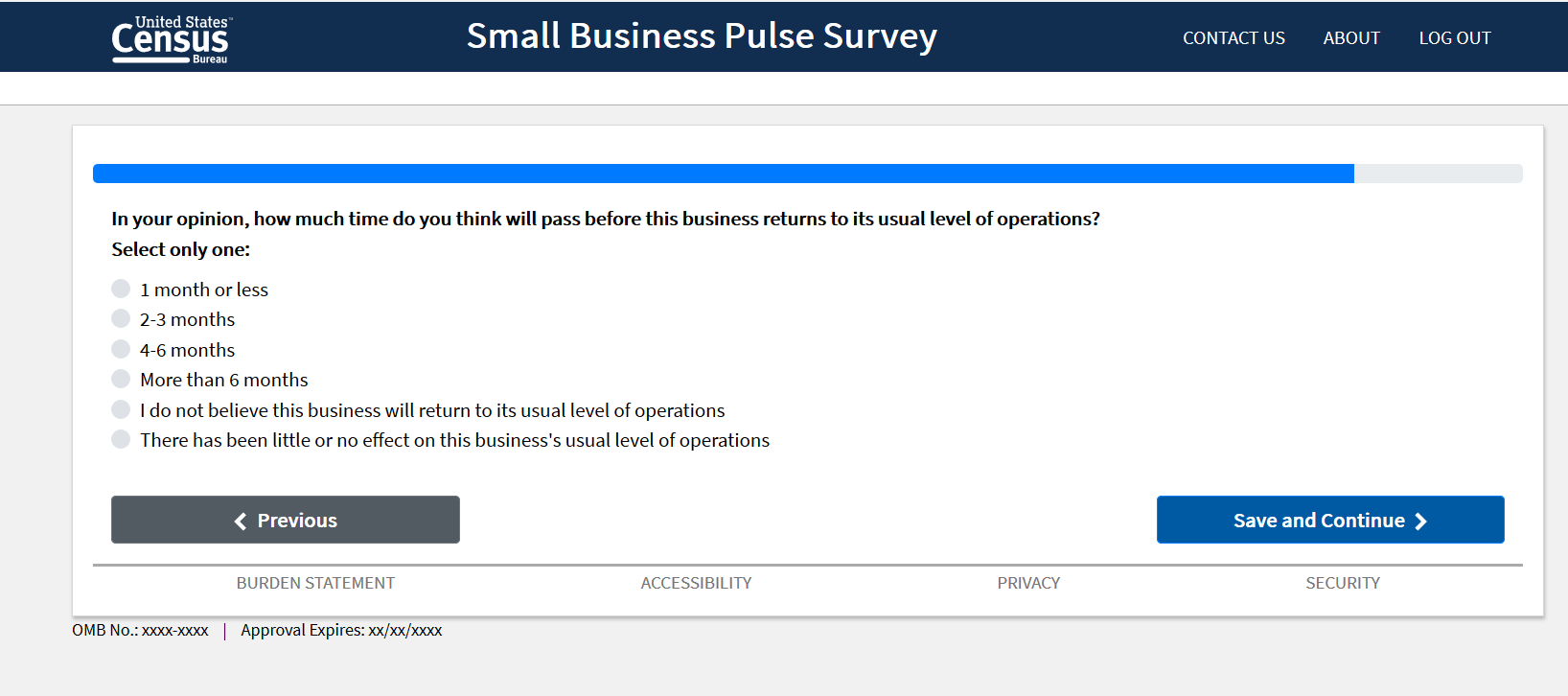View the Accessibility footer link
The height and width of the screenshot is (696, 1568).
[x=696, y=583]
